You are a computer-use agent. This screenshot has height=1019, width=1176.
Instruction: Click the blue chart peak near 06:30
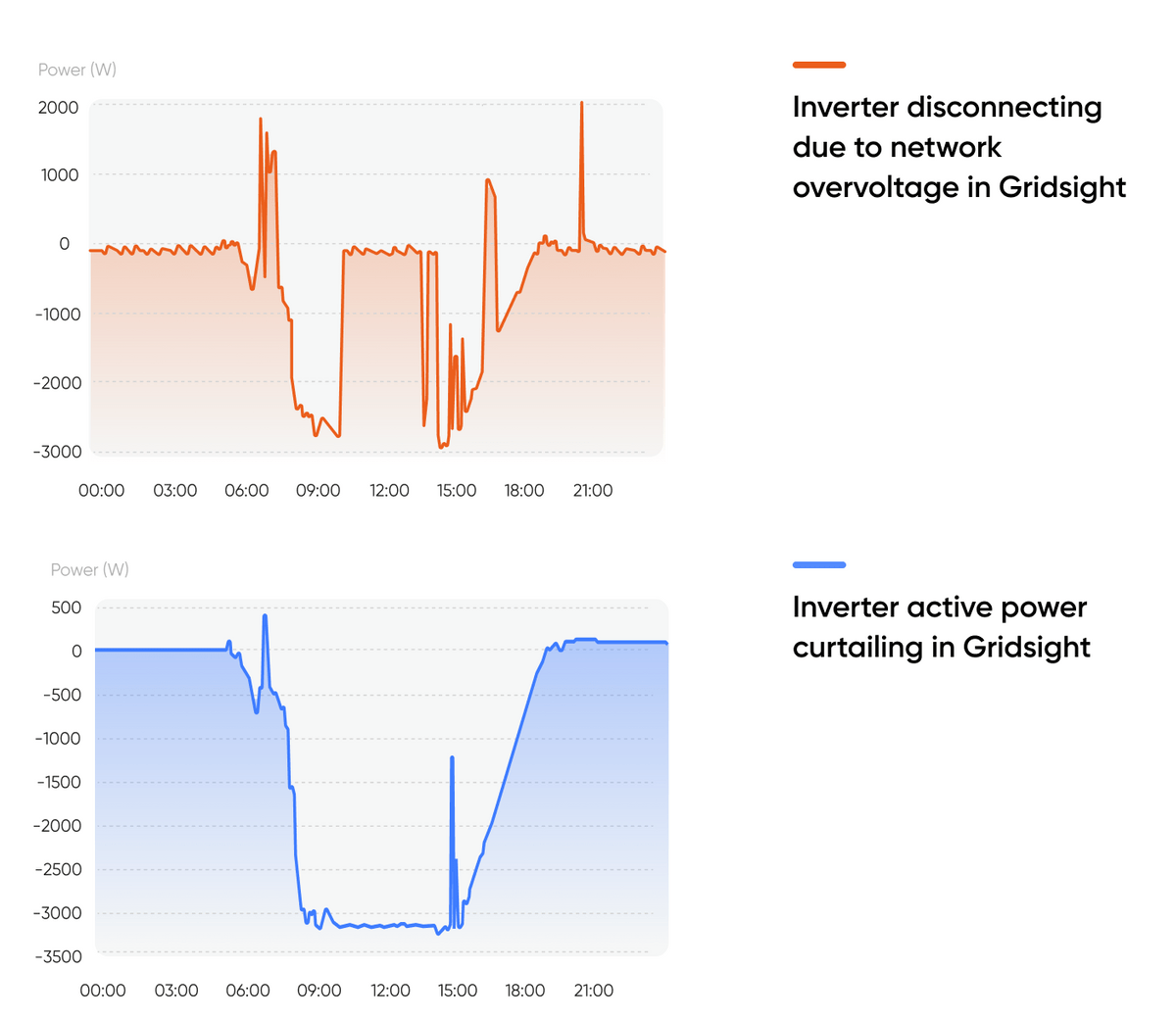[265, 616]
